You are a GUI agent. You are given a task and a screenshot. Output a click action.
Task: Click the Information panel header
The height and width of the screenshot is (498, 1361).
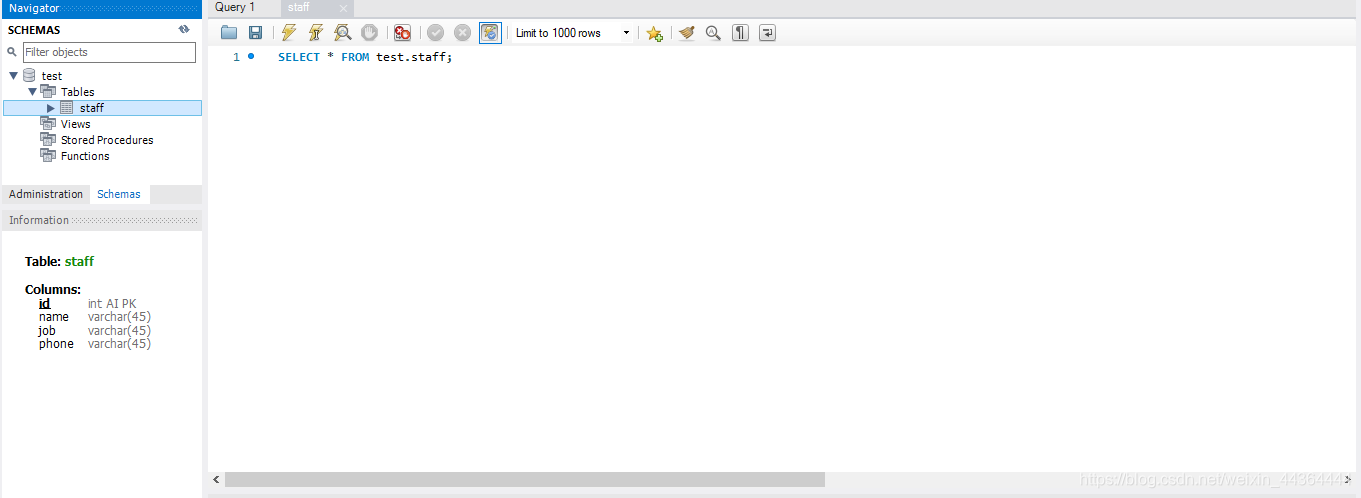click(101, 220)
